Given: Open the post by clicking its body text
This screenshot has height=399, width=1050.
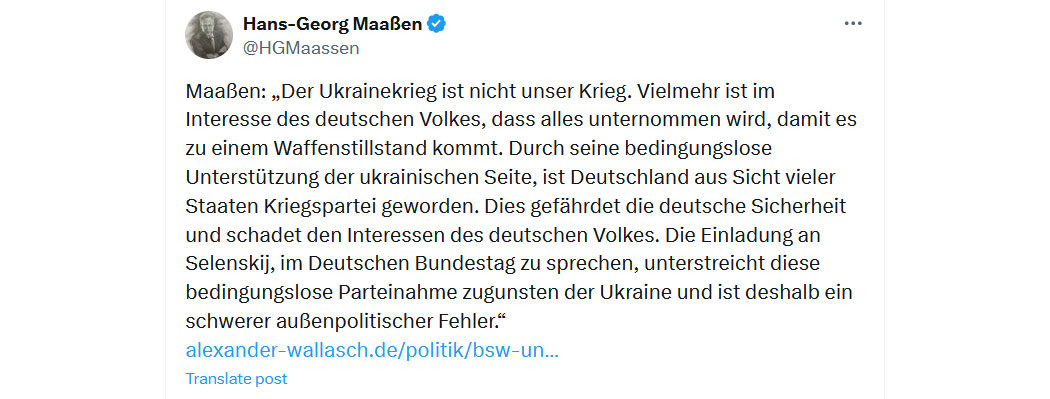Looking at the screenshot, I should click(x=521, y=206).
